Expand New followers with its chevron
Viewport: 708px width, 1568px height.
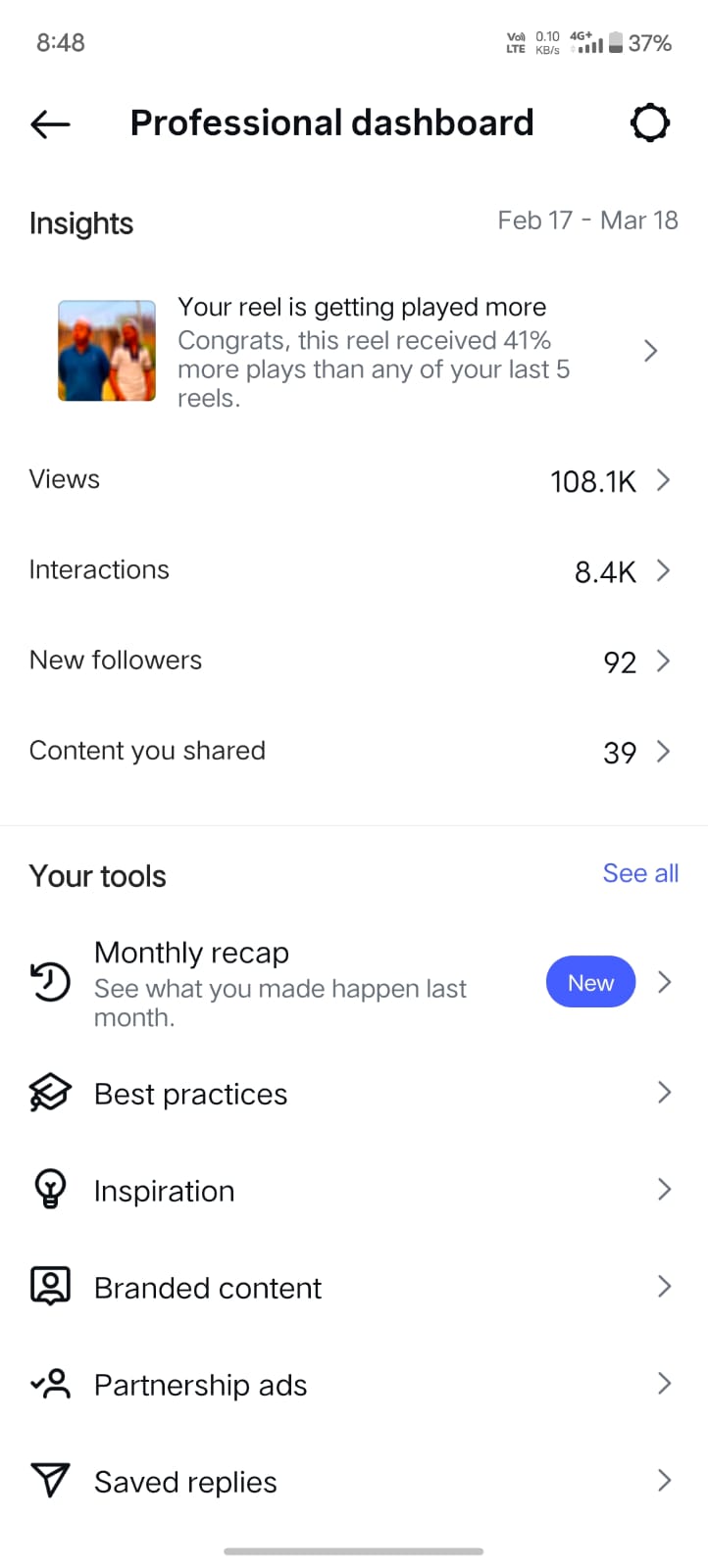coord(664,661)
